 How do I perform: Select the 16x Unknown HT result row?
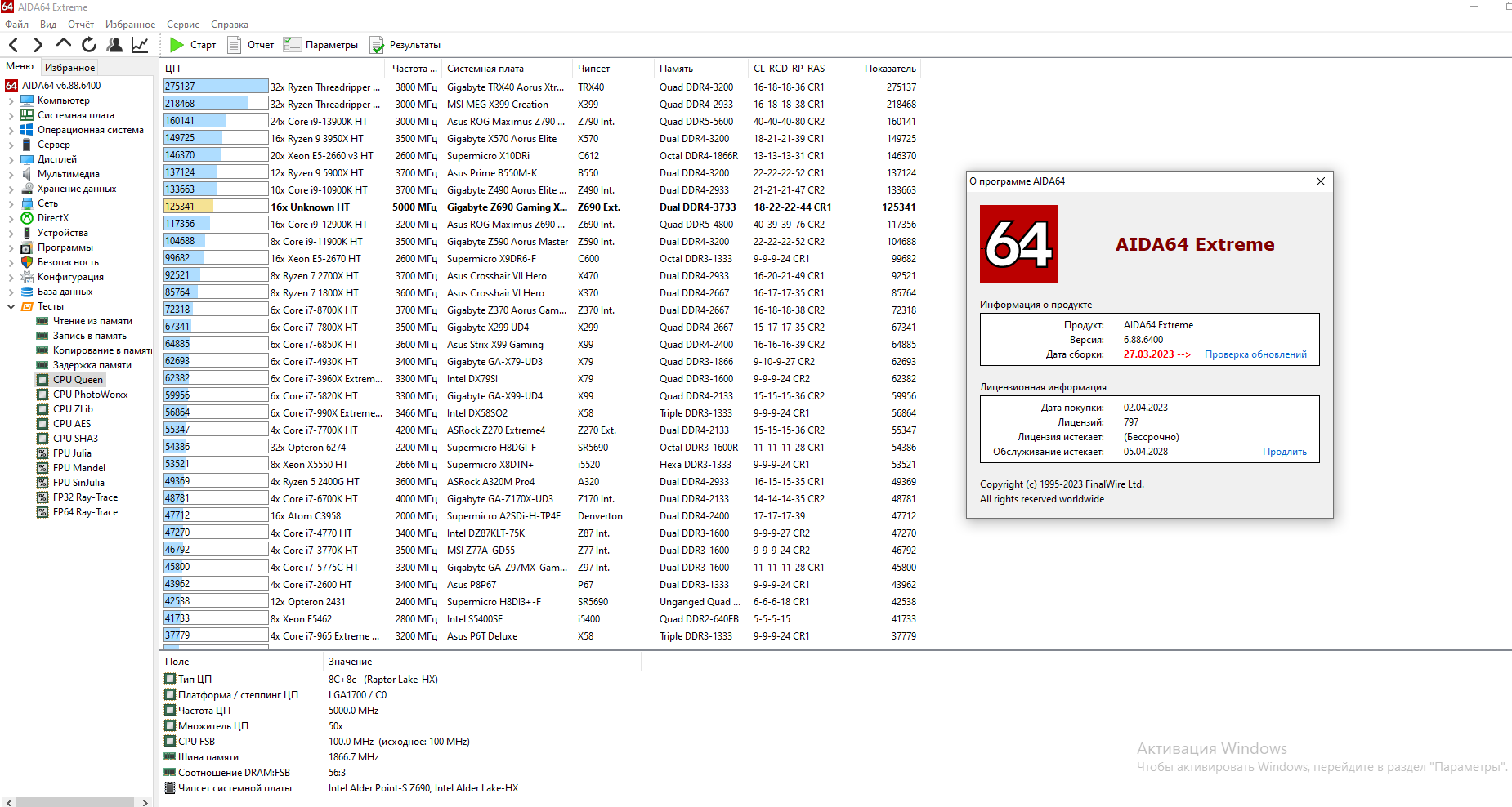[x=539, y=207]
